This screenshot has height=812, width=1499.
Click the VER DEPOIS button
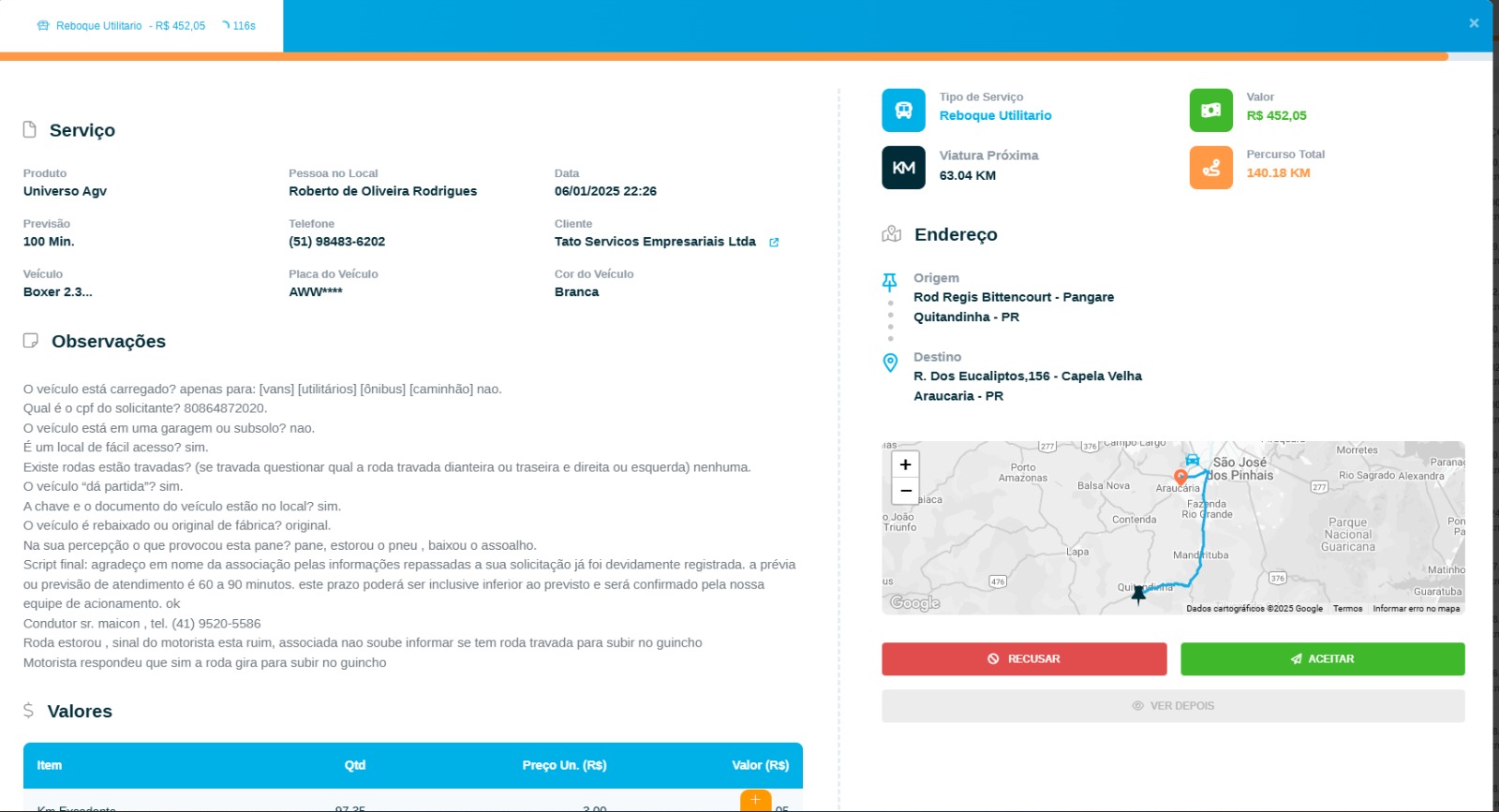coord(1173,706)
